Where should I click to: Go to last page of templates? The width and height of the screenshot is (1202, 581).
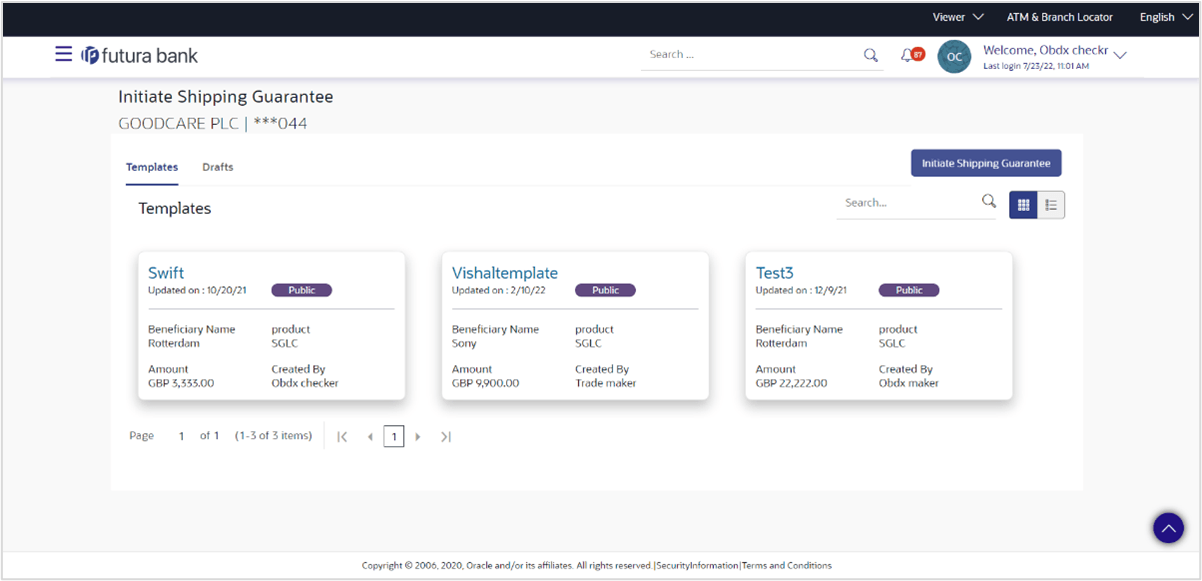coord(446,436)
